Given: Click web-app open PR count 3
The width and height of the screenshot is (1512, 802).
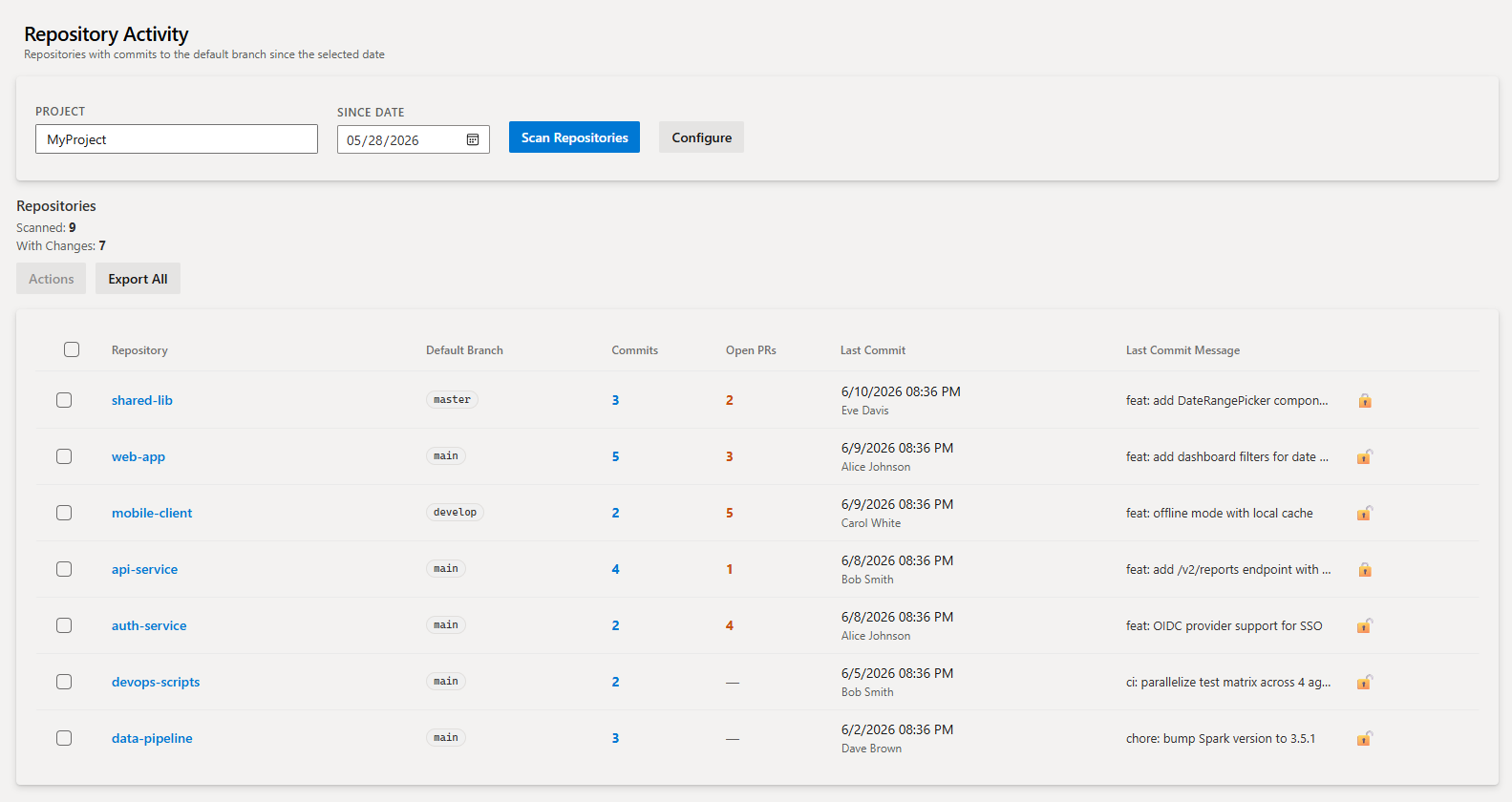Looking at the screenshot, I should coord(730,456).
